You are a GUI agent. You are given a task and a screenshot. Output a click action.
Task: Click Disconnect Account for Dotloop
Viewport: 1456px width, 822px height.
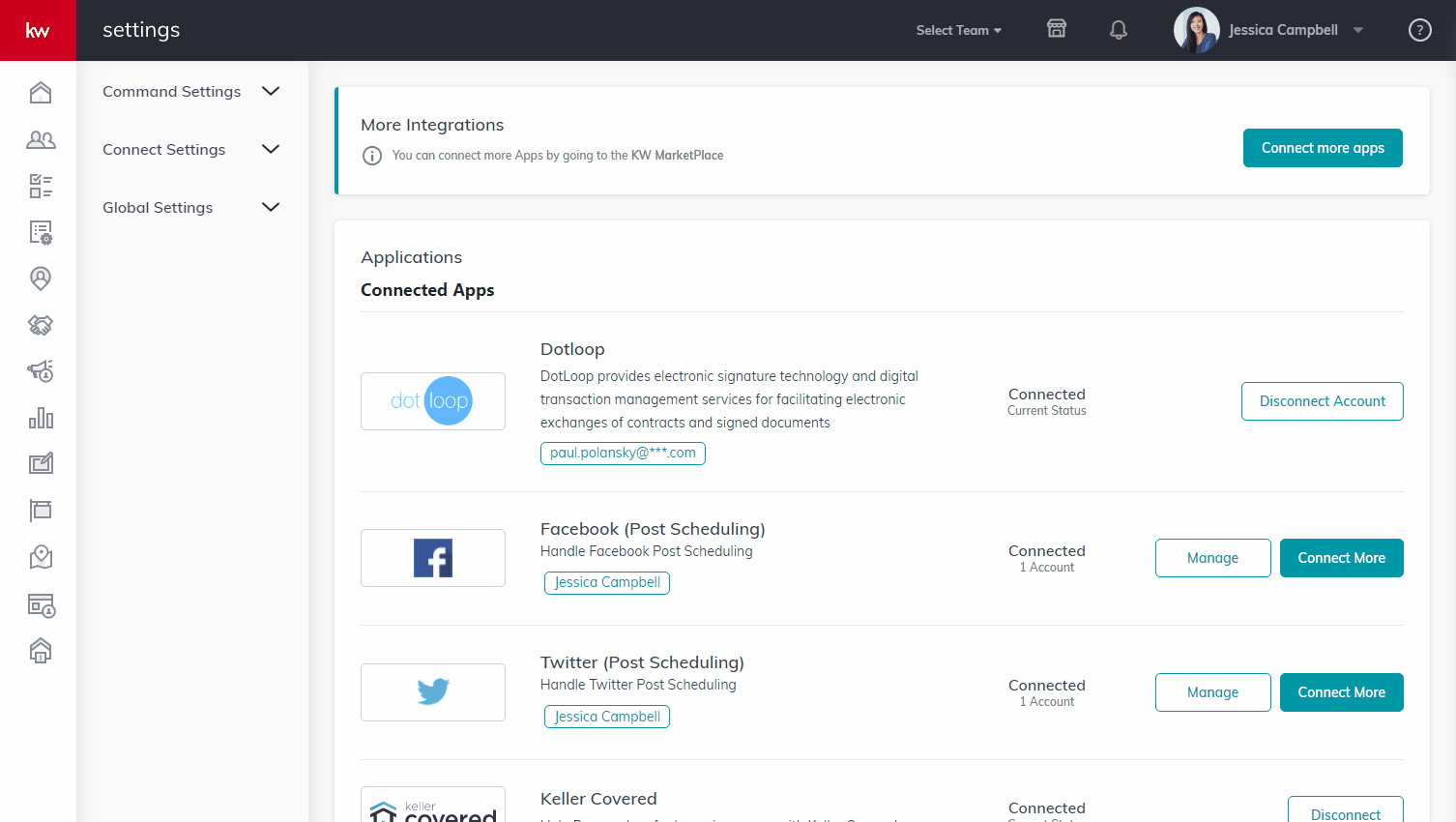(x=1323, y=401)
